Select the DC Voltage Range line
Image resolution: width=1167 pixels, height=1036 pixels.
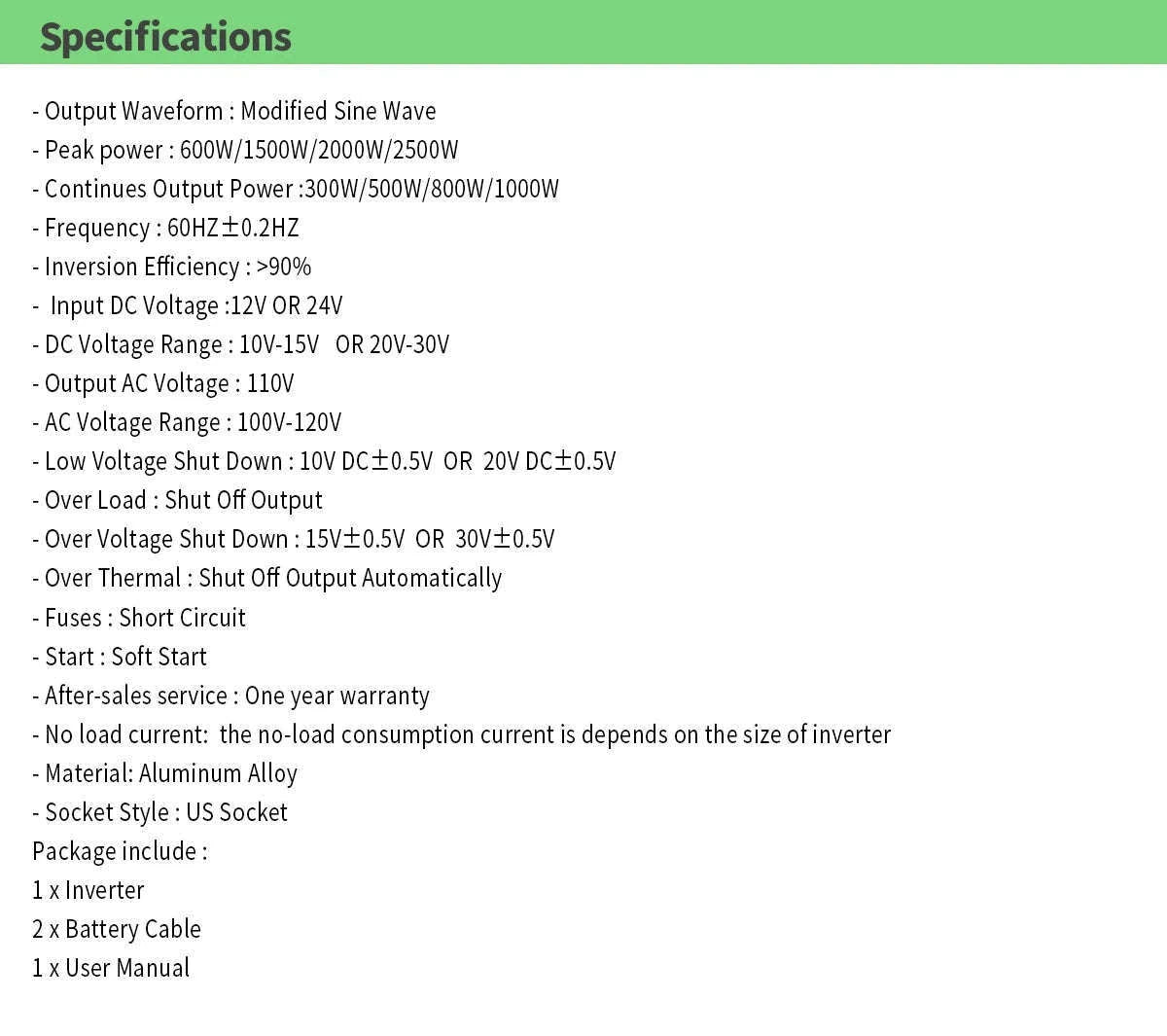(x=240, y=344)
